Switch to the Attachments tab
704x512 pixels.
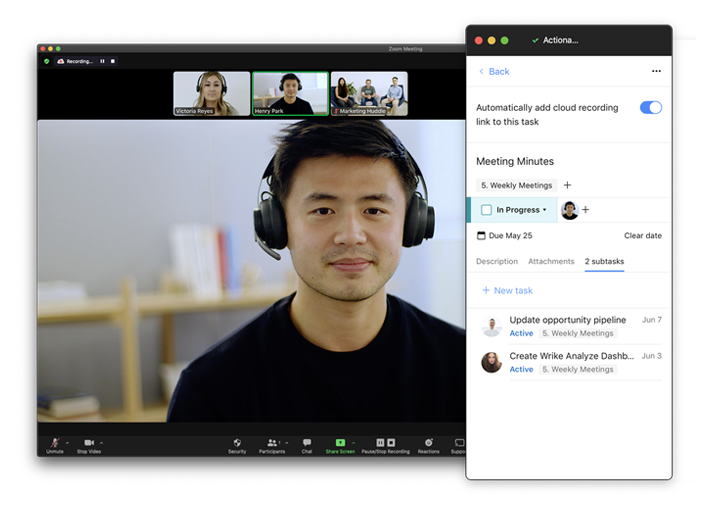pos(551,261)
